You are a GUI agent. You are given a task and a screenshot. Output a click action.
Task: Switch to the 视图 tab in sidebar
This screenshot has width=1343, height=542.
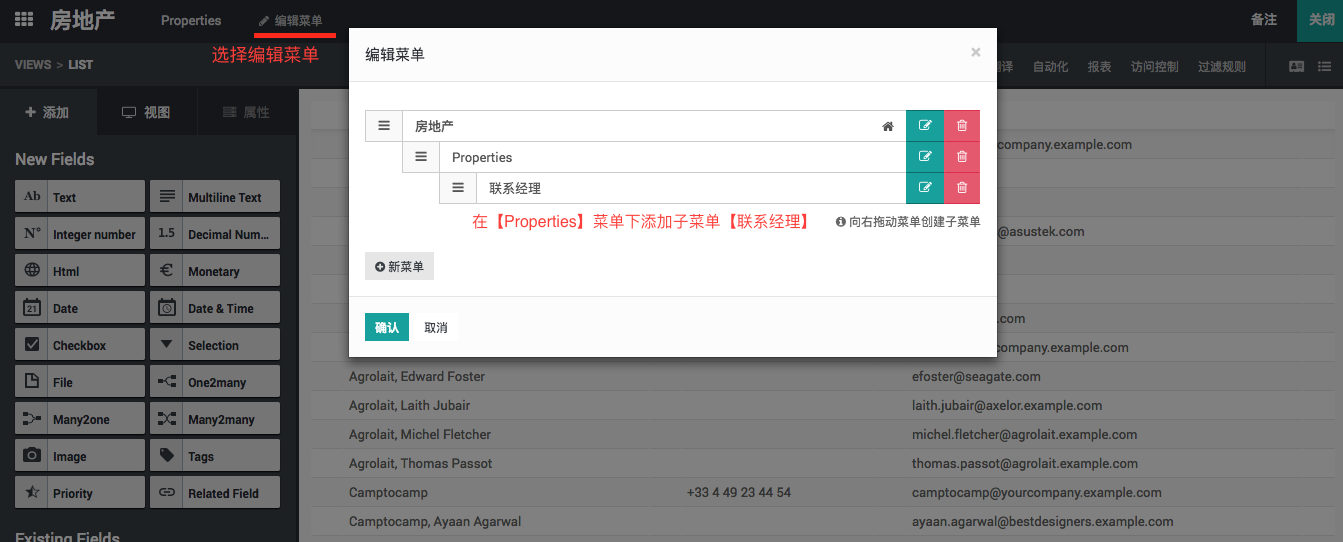146,112
